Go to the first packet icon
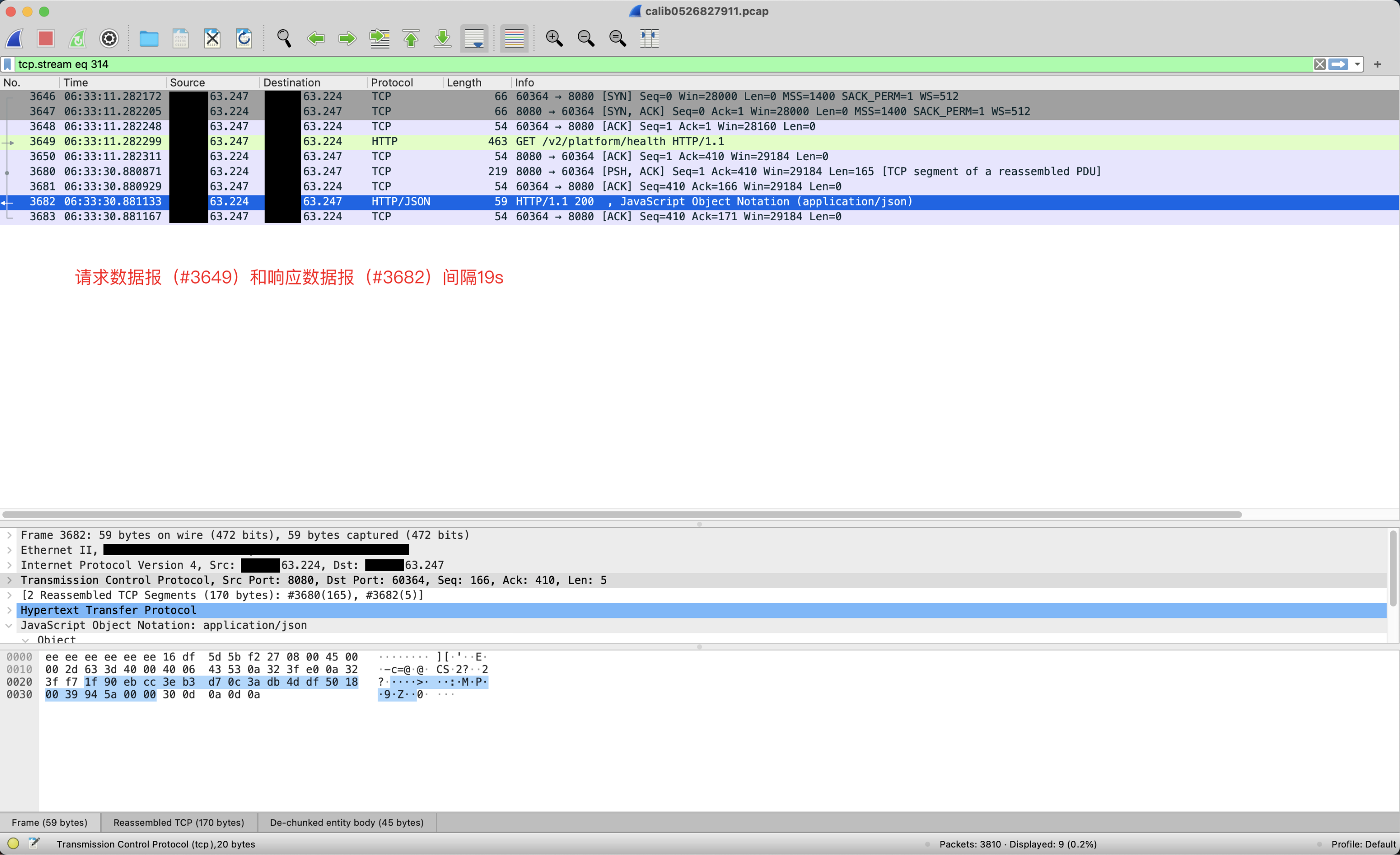This screenshot has height=855, width=1400. click(x=411, y=38)
